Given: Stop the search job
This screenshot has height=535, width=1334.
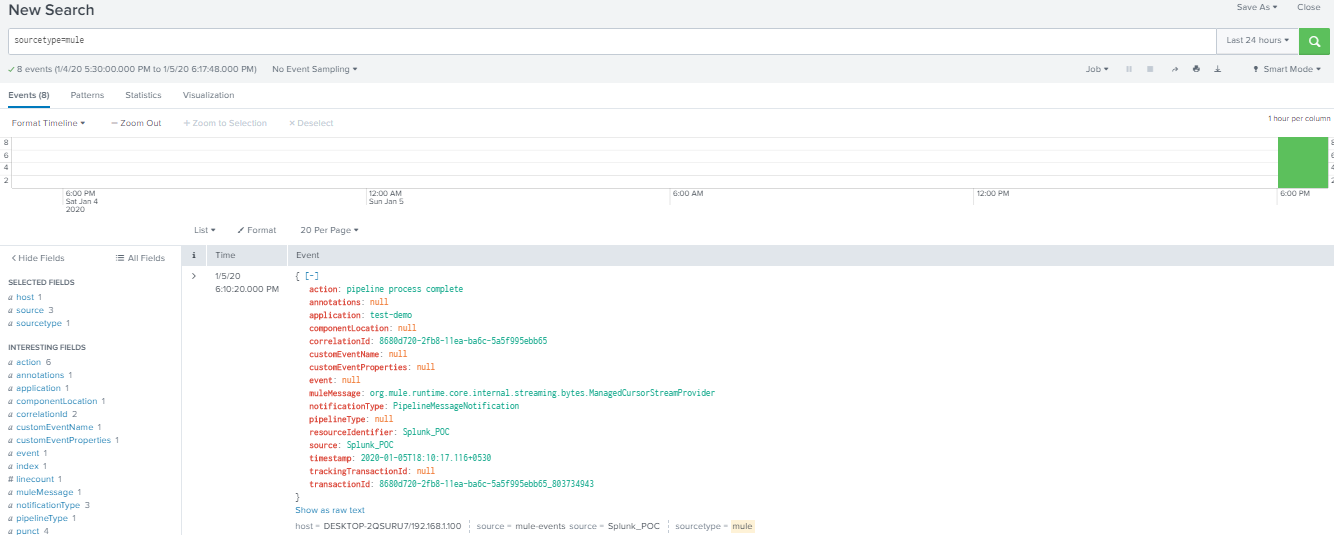Looking at the screenshot, I should pos(1150,69).
